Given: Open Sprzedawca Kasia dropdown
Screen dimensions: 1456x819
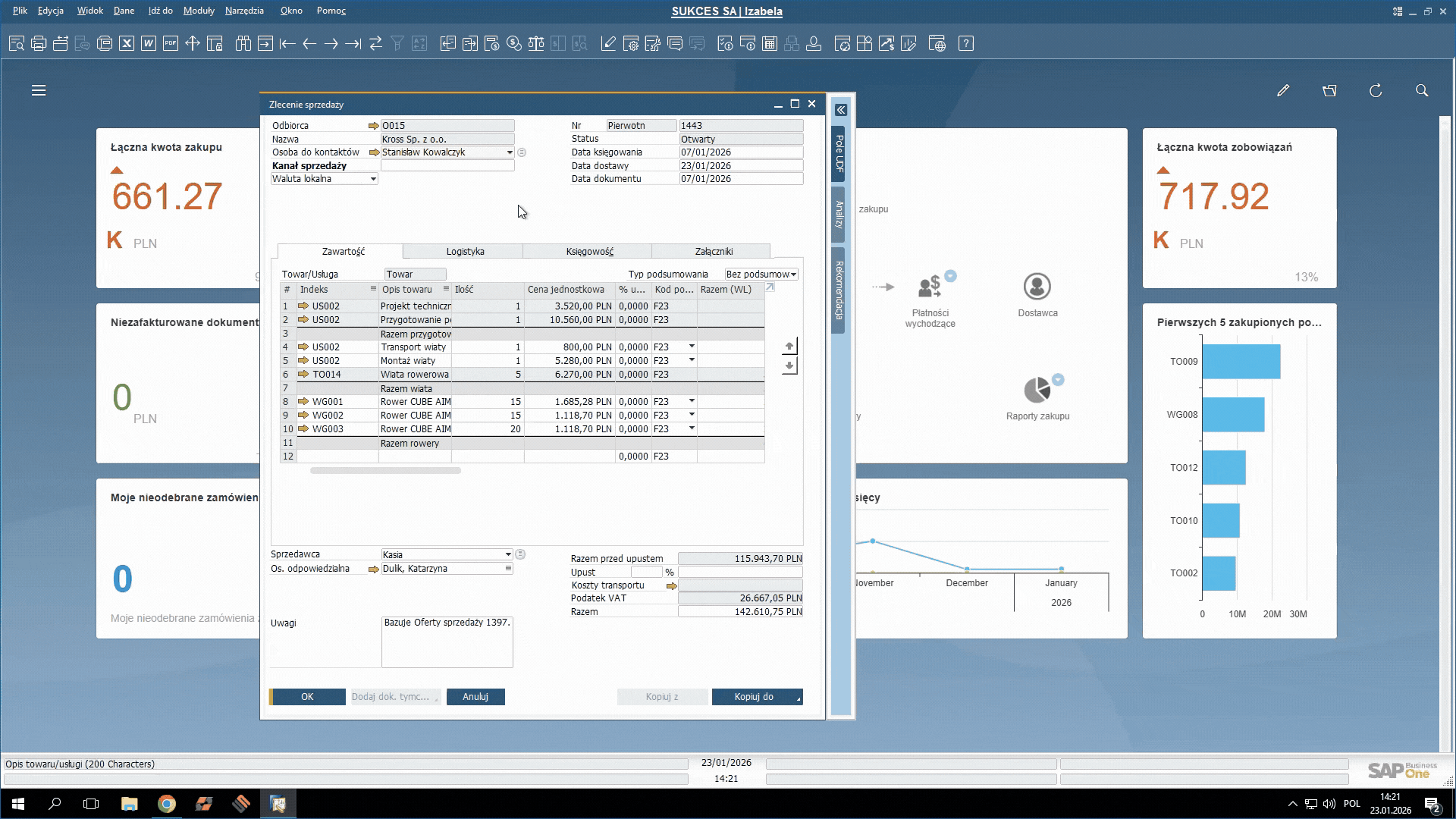Looking at the screenshot, I should click(508, 555).
